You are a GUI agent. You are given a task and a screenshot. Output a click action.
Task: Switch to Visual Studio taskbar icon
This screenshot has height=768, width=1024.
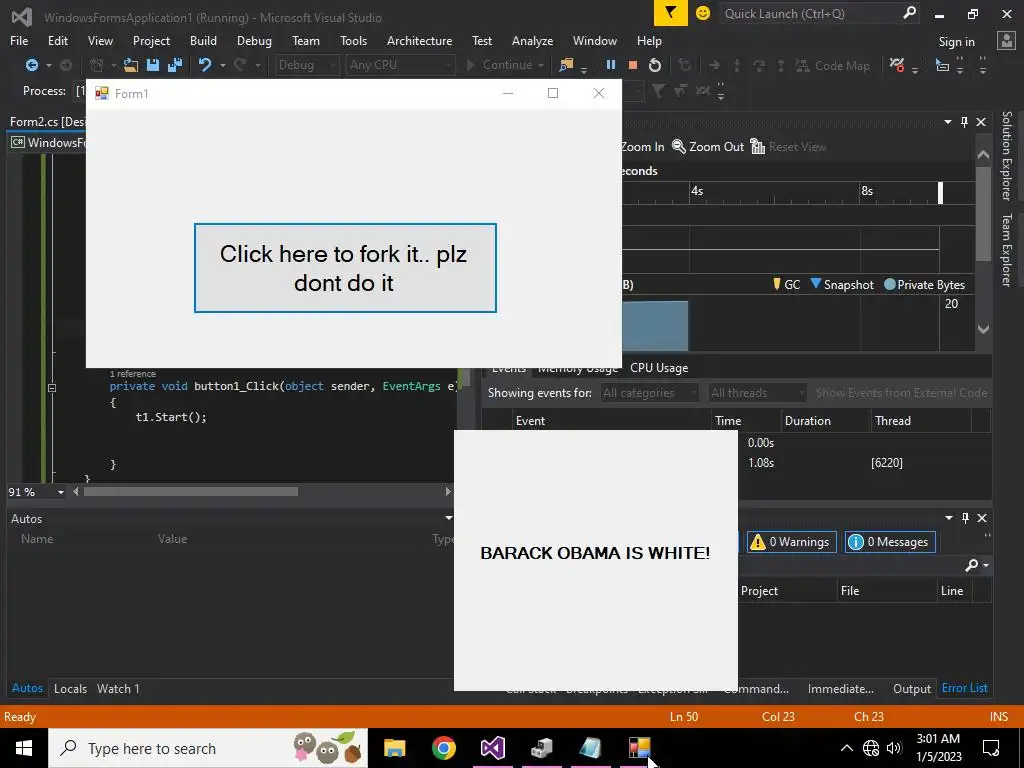click(x=492, y=748)
